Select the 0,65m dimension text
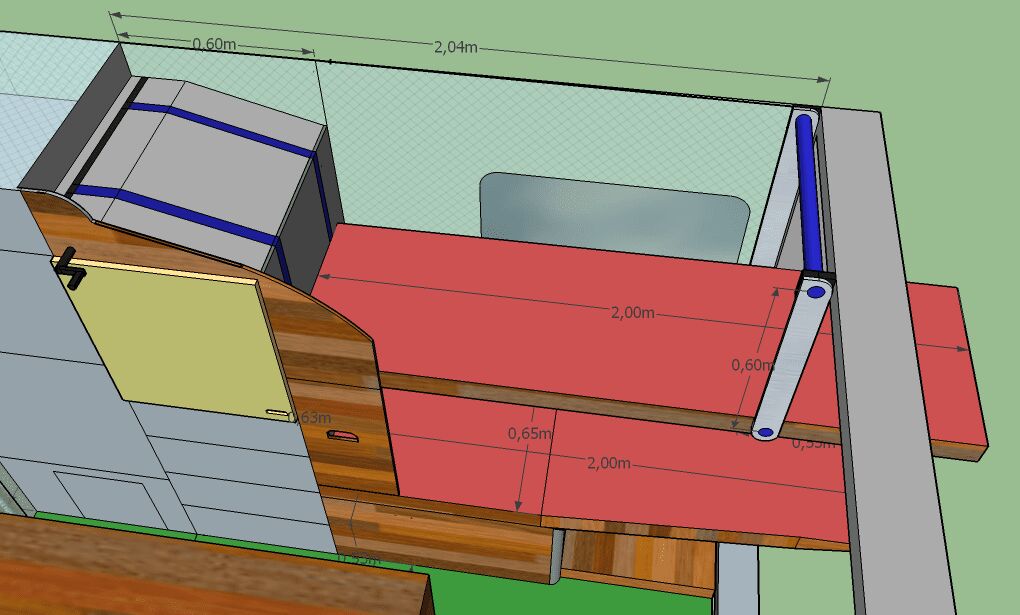 (529, 433)
